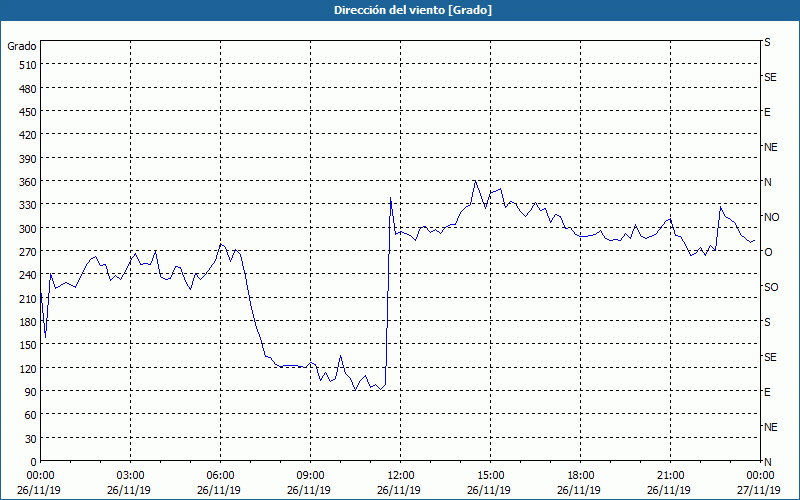The image size is (800, 500).
Task: Click compass label 'N' level with 0
Action: coord(768,462)
